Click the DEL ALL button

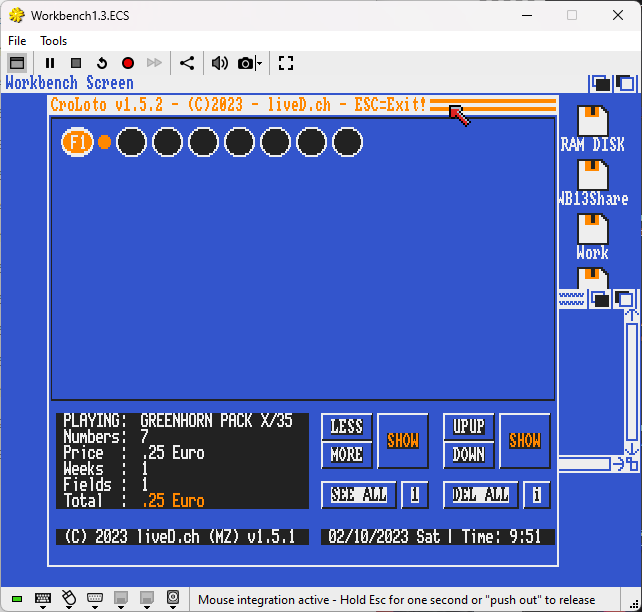click(481, 495)
